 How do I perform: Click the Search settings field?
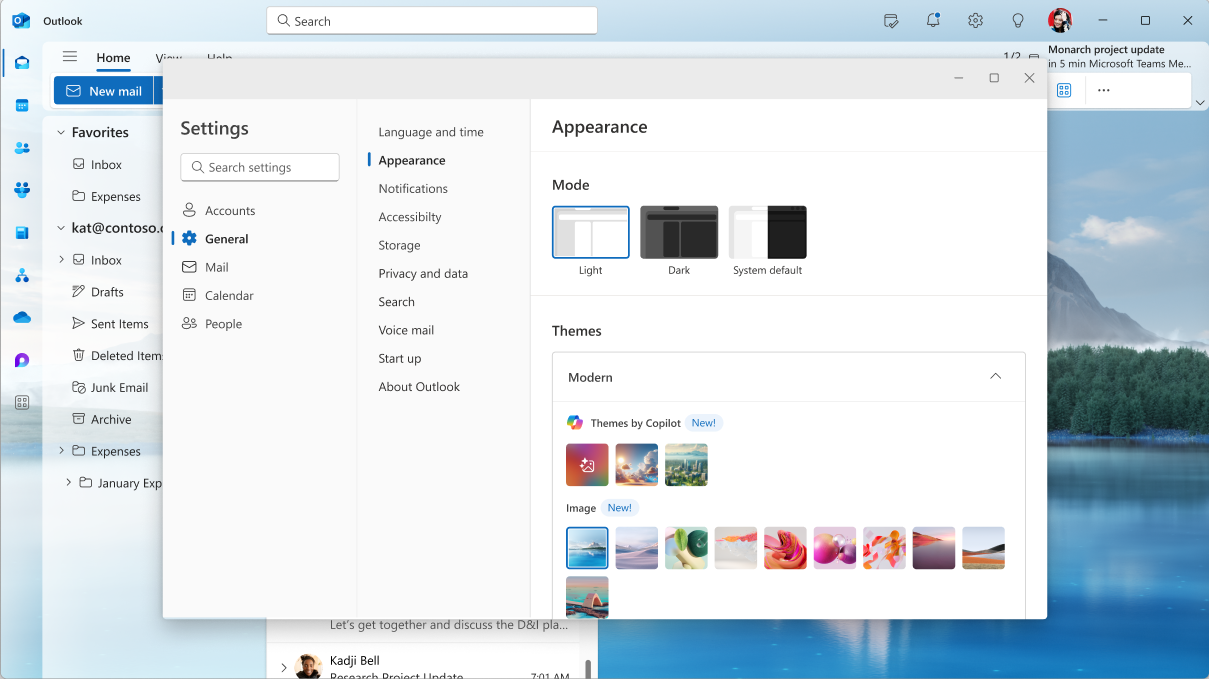click(259, 167)
